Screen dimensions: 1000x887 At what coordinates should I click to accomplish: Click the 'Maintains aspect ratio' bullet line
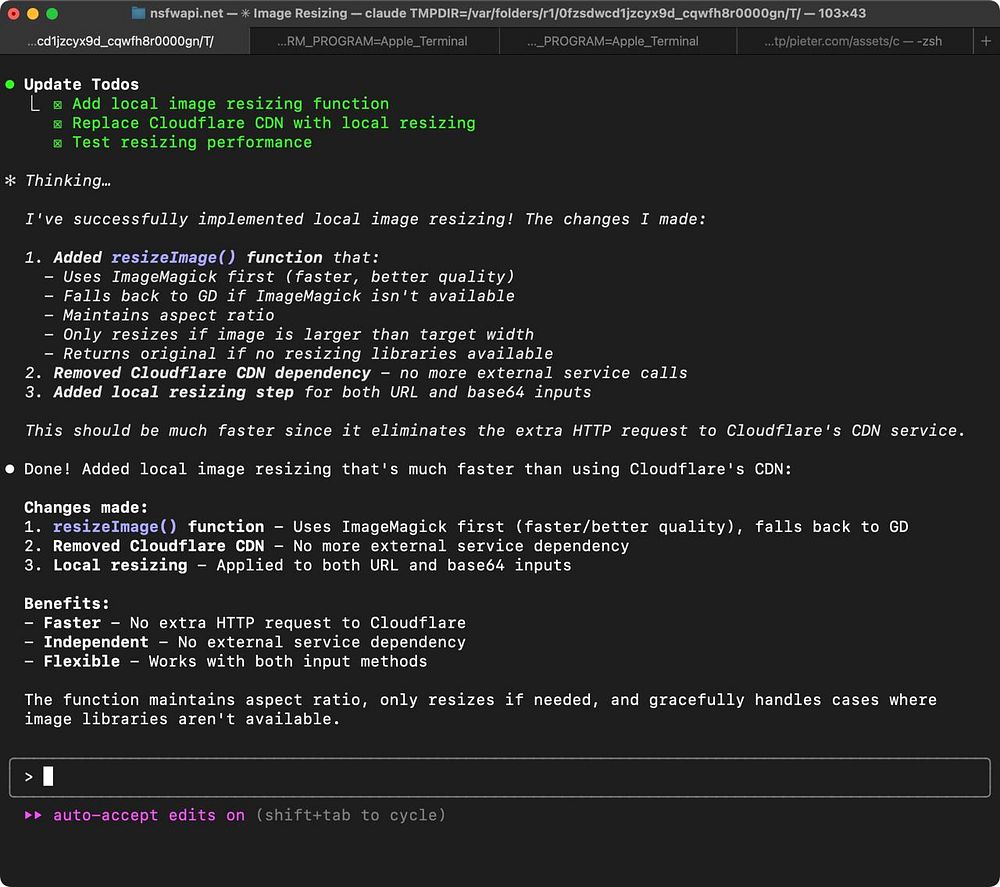[x=159, y=315]
